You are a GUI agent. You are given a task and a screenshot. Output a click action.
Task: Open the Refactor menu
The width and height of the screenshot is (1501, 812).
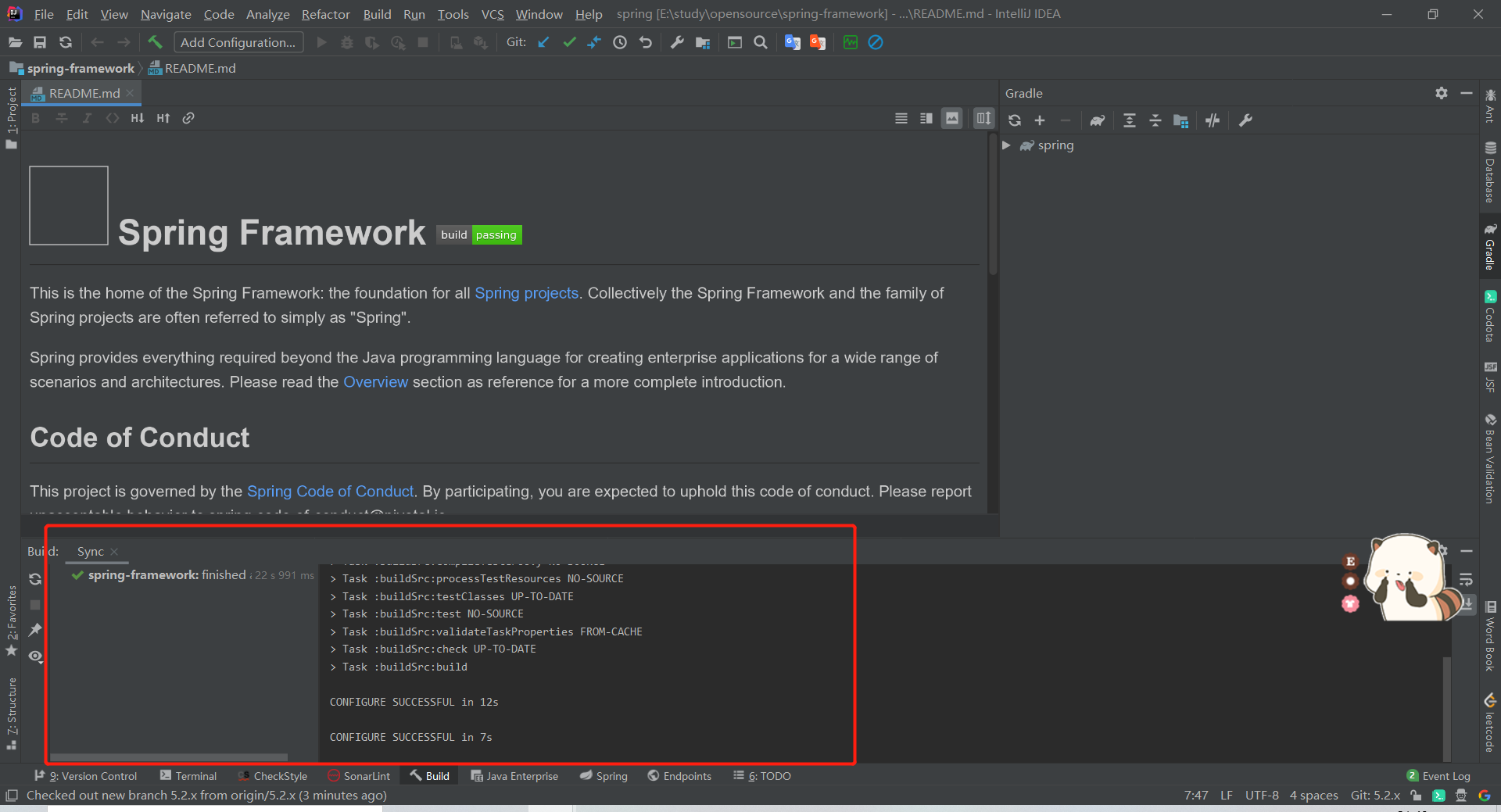tap(326, 14)
